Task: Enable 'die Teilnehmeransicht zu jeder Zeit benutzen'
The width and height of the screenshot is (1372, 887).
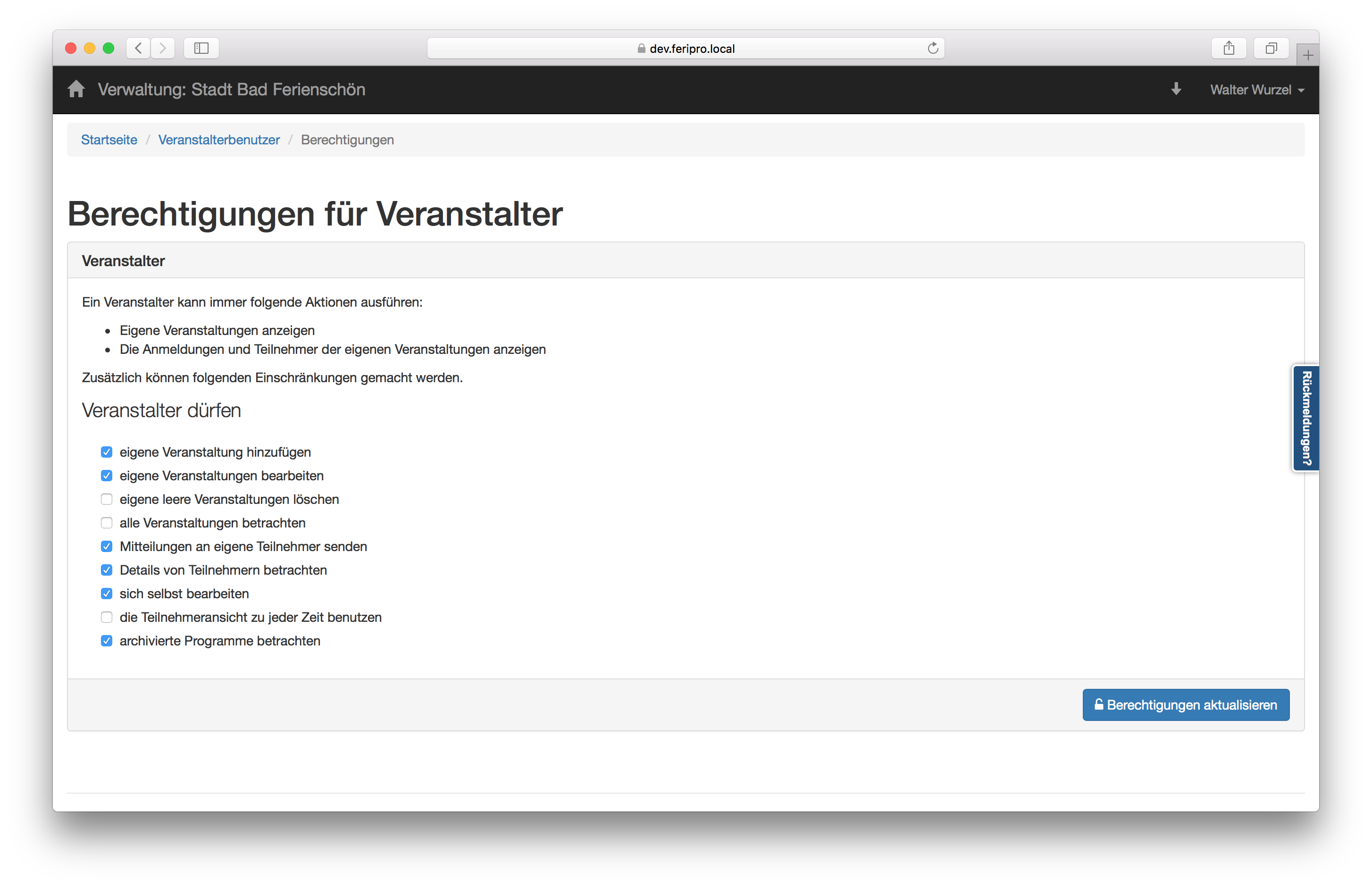Action: pyautogui.click(x=107, y=618)
